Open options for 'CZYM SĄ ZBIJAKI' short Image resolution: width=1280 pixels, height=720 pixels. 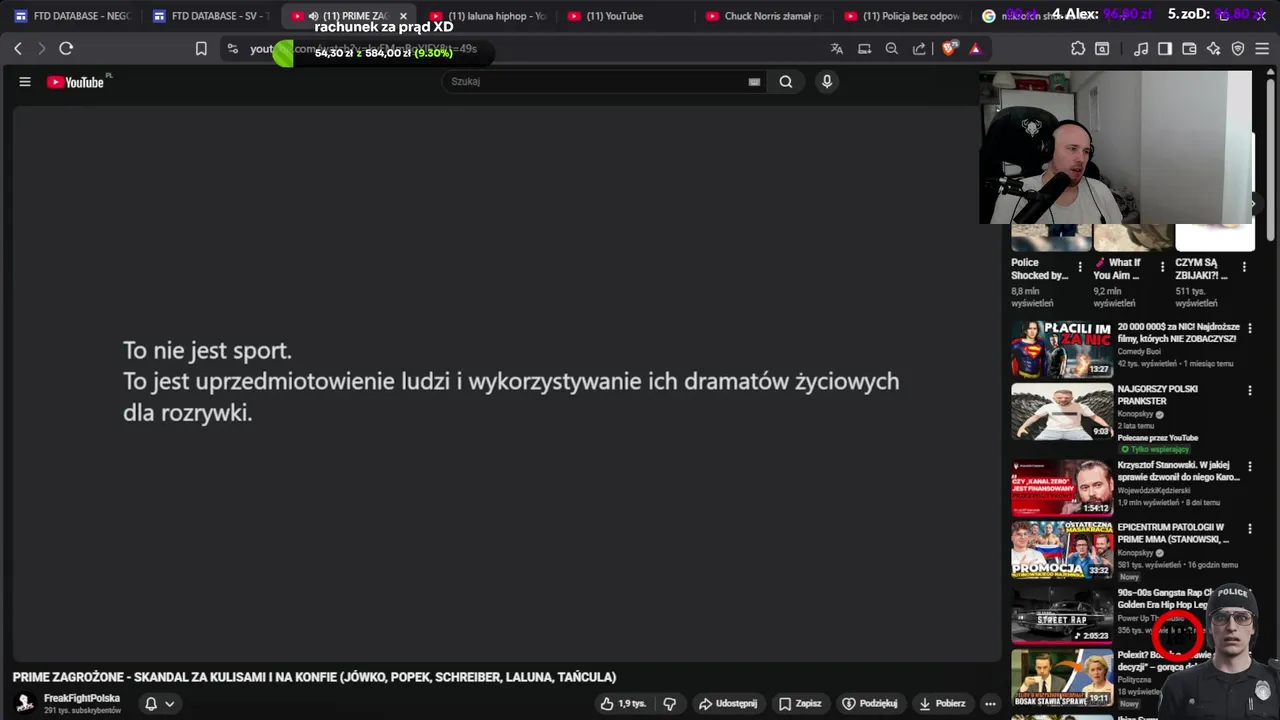pos(1244,267)
